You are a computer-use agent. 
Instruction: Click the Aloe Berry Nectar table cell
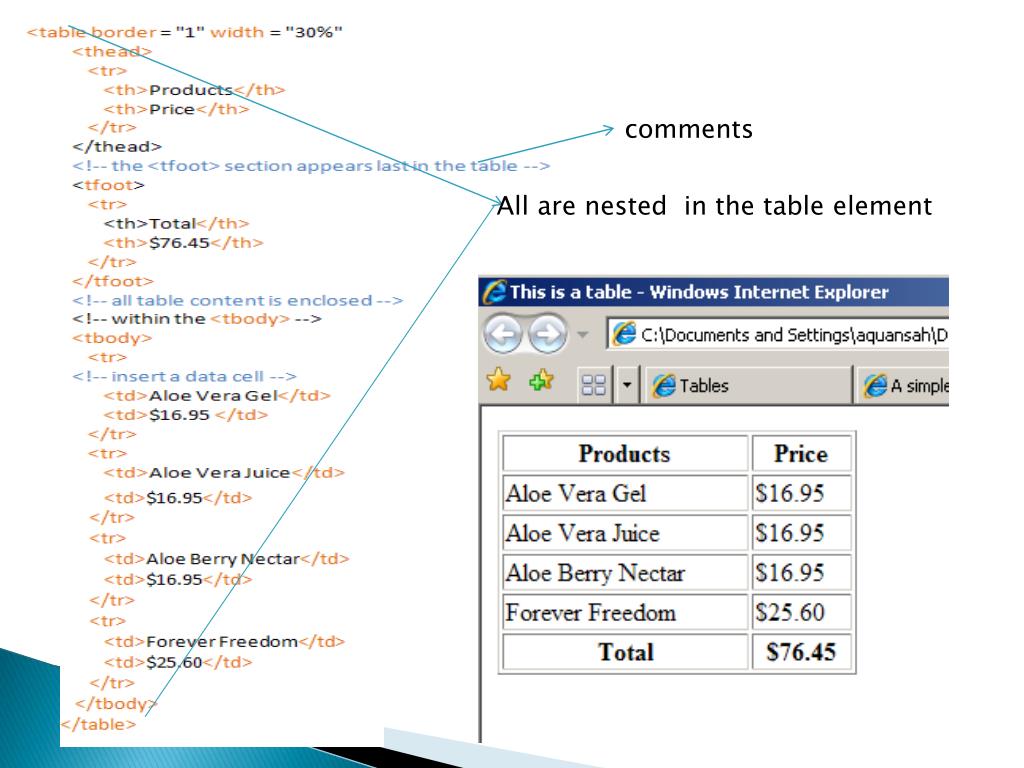pos(625,573)
